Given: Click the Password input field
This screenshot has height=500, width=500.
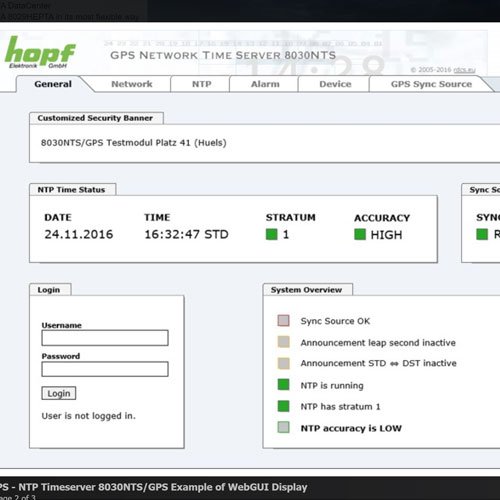Looking at the screenshot, I should tap(105, 369).
